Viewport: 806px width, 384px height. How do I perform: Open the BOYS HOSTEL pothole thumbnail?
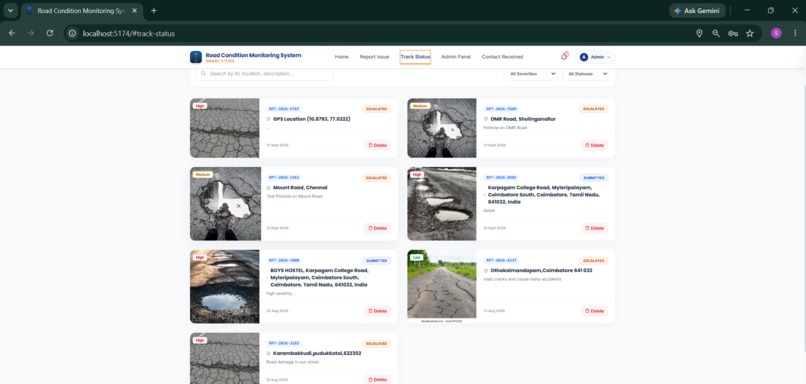pos(225,286)
